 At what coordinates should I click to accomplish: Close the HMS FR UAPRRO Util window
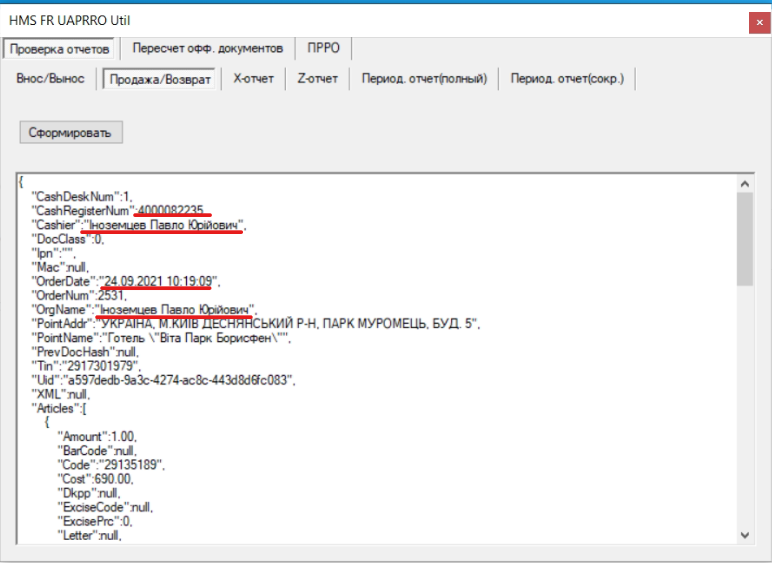[x=756, y=21]
